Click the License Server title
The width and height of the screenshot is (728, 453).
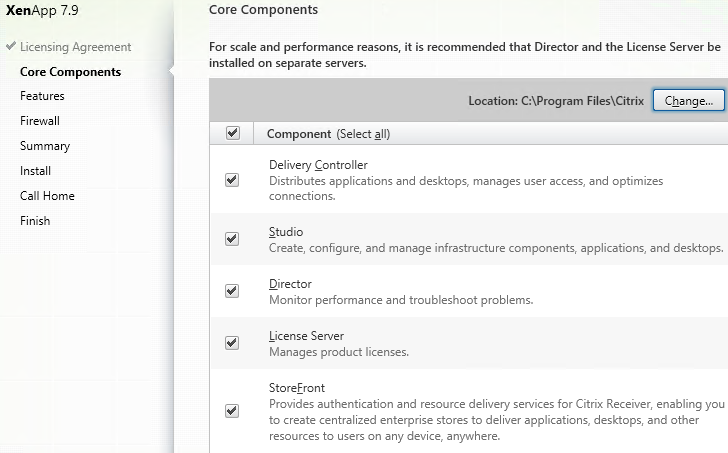pyautogui.click(x=306, y=336)
